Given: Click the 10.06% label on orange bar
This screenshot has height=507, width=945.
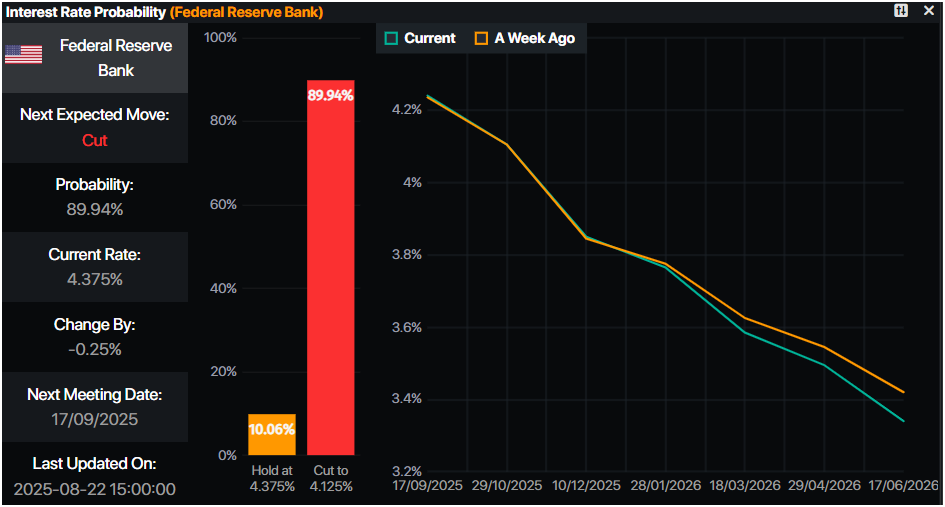Looking at the screenshot, I should pyautogui.click(x=272, y=429).
